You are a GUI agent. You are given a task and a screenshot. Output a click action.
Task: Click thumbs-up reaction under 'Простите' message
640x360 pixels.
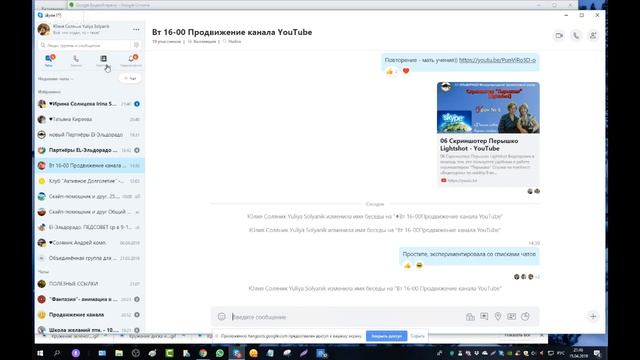407,266
